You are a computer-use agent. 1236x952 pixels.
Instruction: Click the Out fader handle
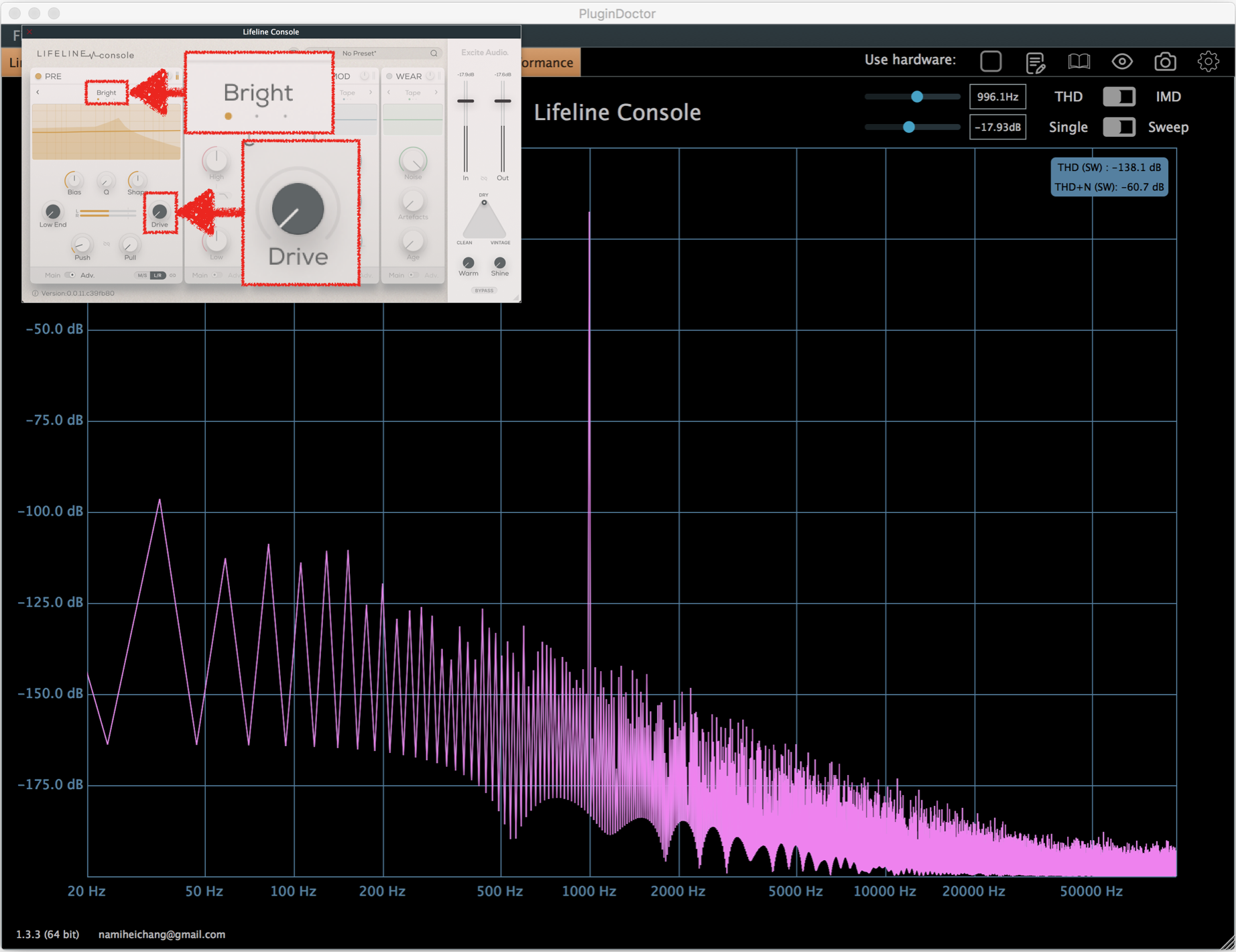click(503, 101)
